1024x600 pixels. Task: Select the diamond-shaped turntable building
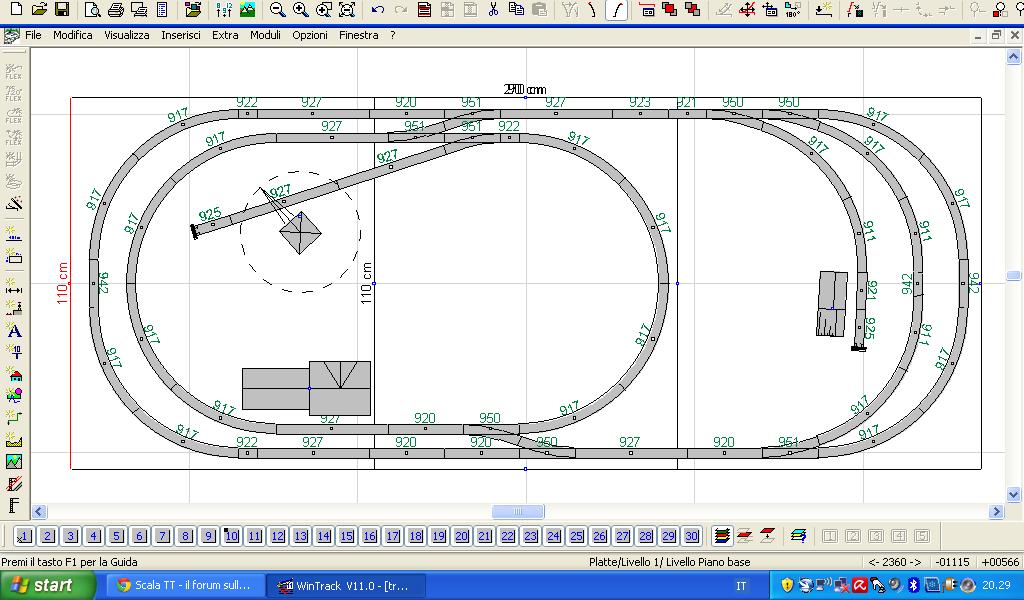tap(300, 232)
